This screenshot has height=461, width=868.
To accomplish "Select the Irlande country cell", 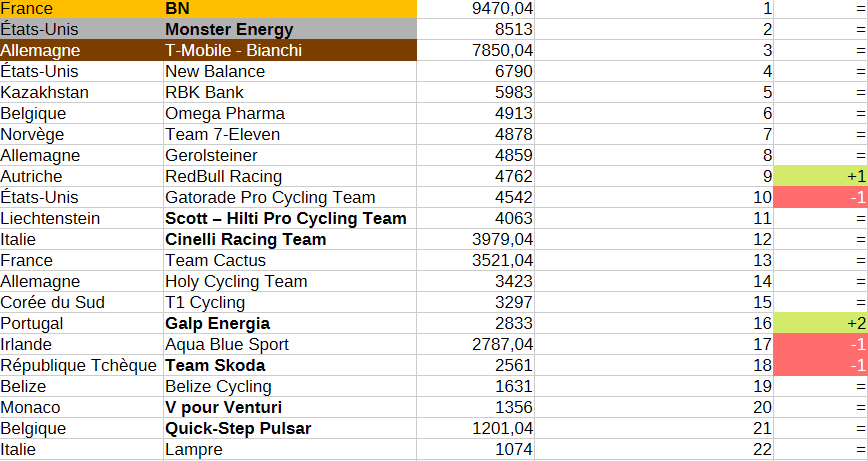I will (x=81, y=344).
